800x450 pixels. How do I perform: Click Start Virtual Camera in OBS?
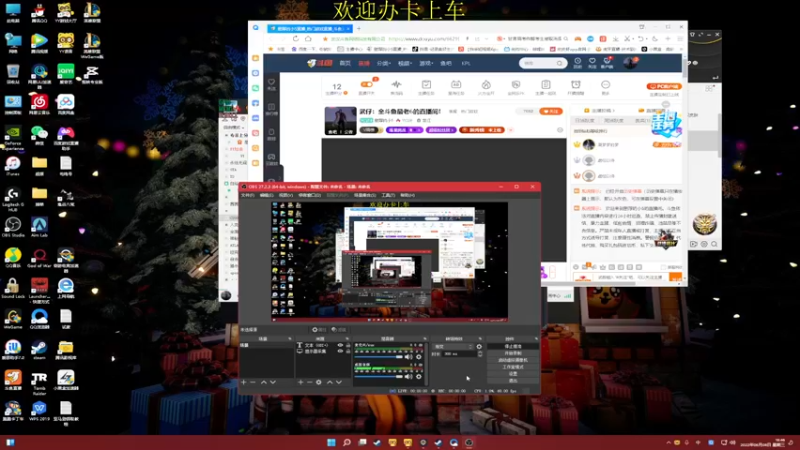[x=513, y=360]
